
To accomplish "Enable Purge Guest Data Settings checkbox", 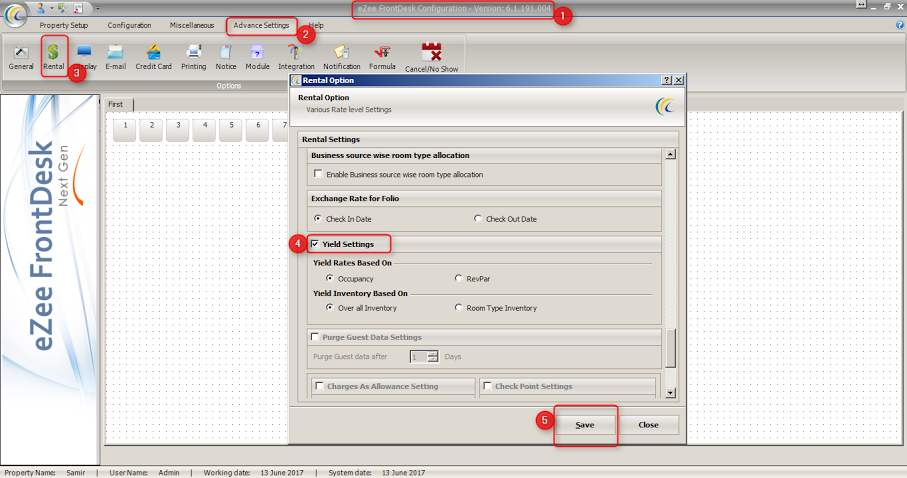I will [x=315, y=337].
